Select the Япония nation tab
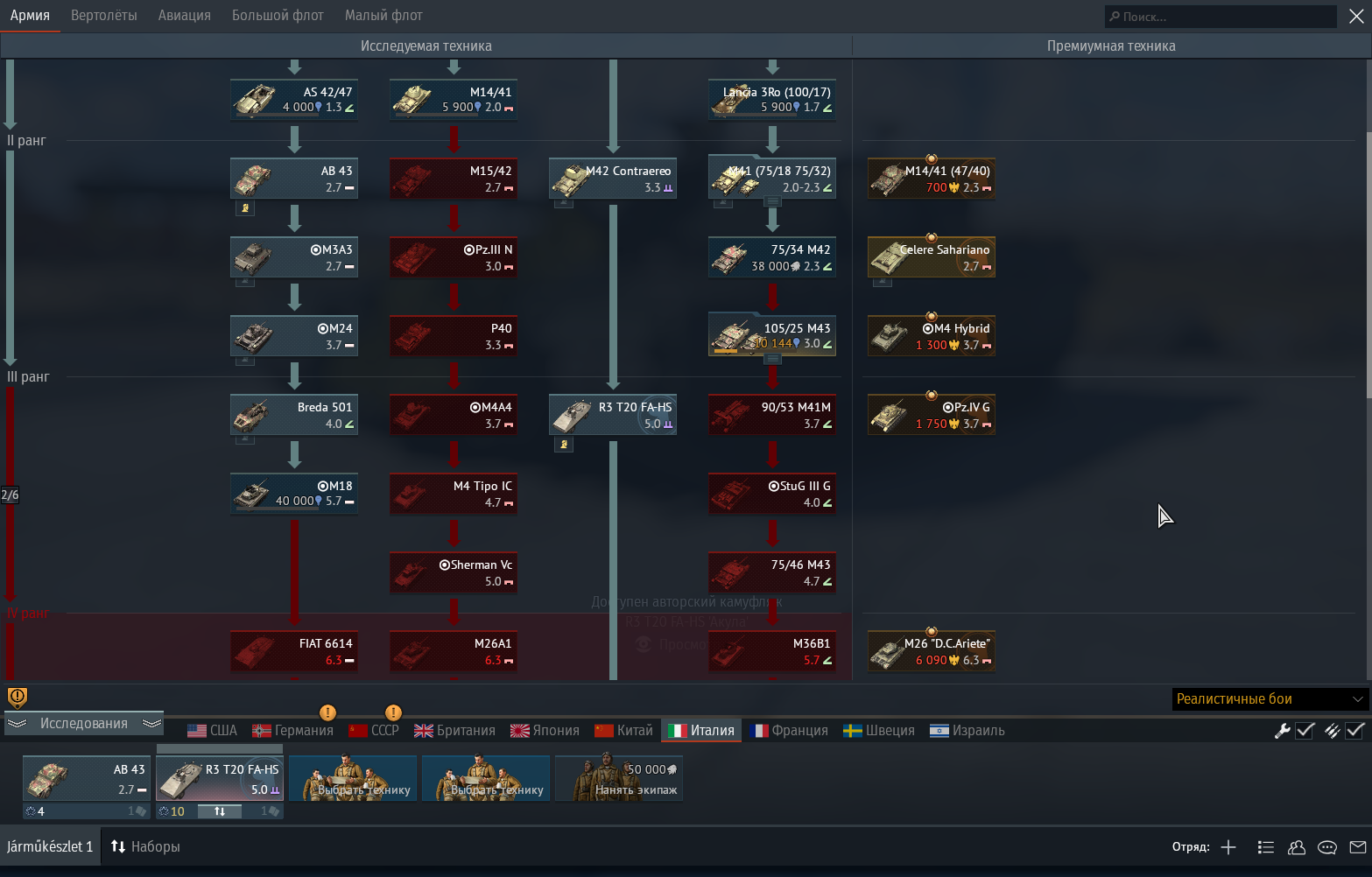The image size is (1372, 877). click(545, 731)
